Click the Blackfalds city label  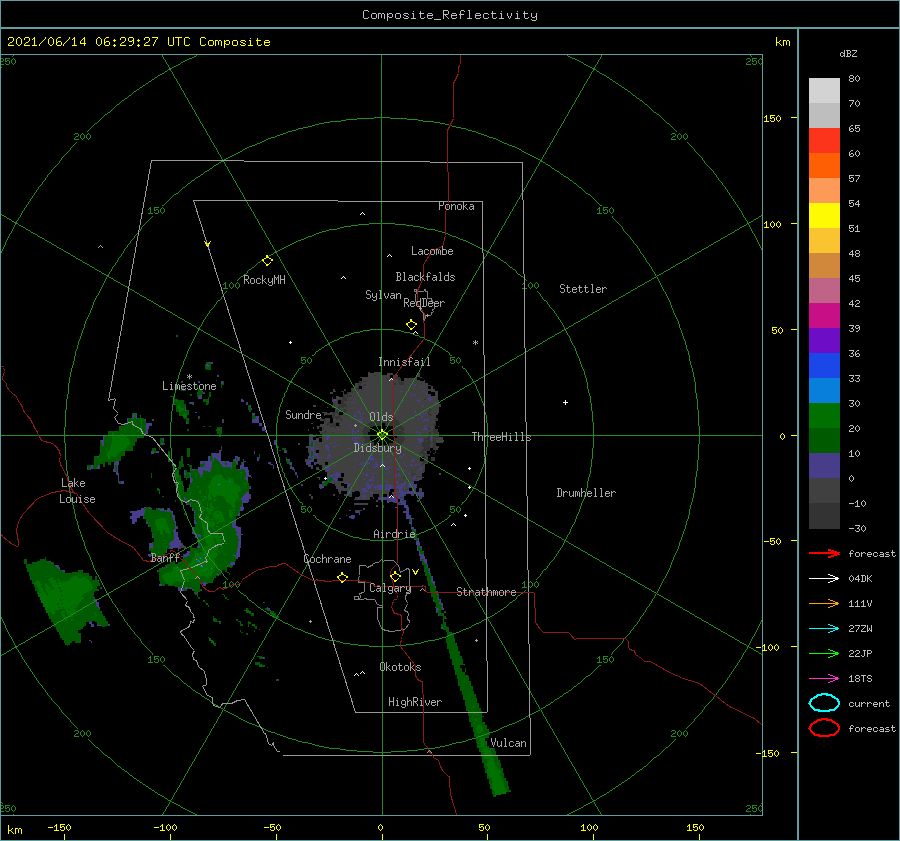(x=425, y=277)
